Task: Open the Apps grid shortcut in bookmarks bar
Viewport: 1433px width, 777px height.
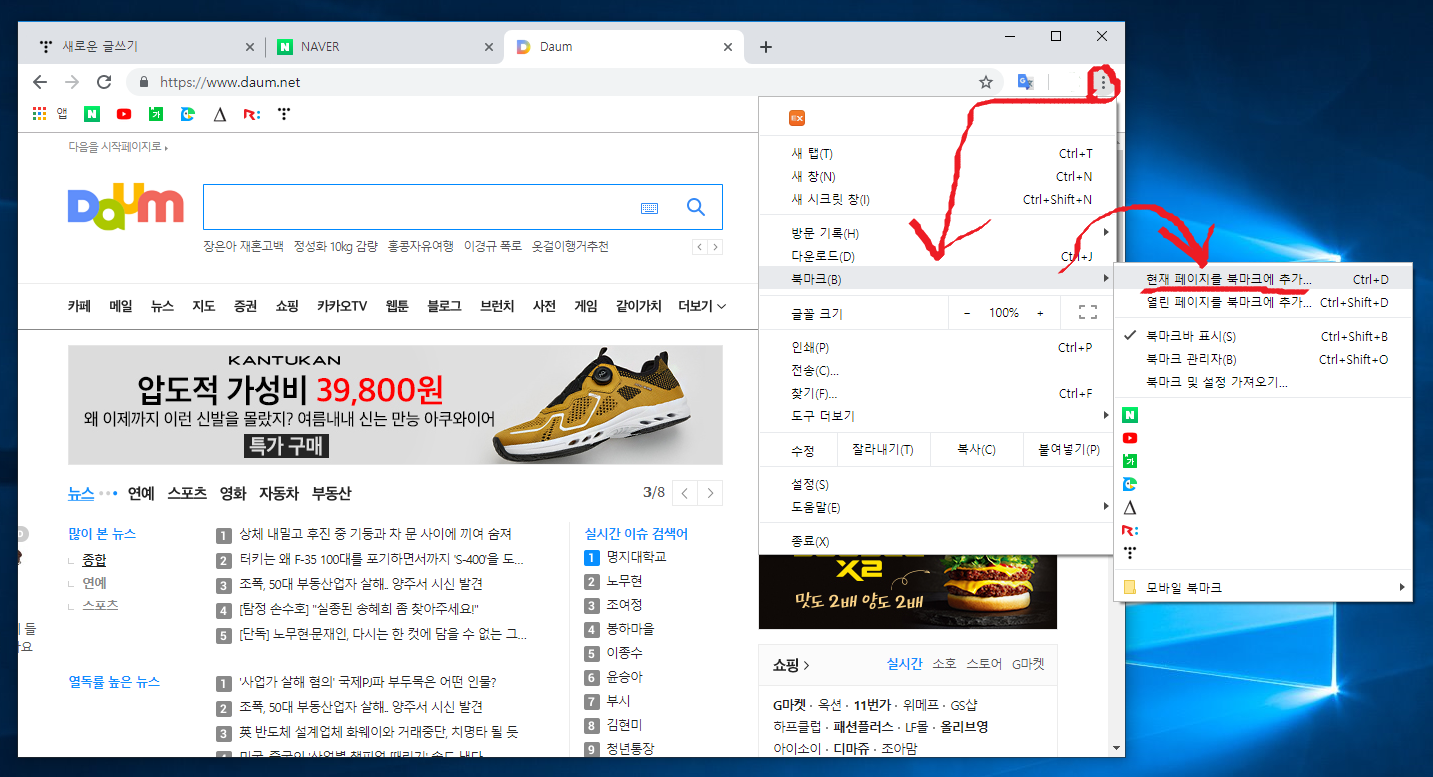Action: 40,114
